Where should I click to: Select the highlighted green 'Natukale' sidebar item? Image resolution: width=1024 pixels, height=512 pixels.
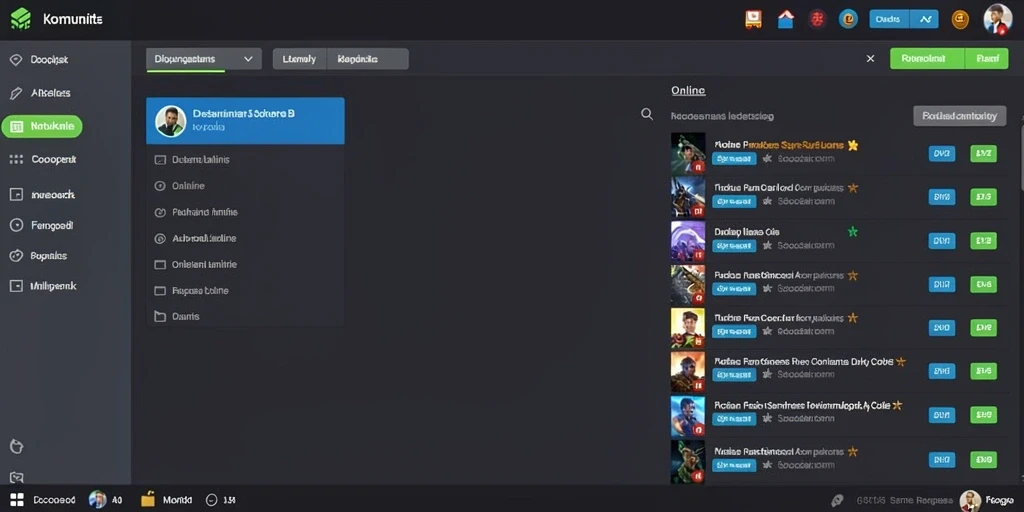pyautogui.click(x=42, y=126)
